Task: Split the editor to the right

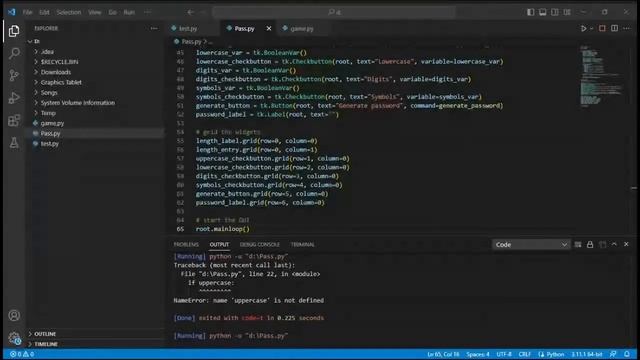Action: coord(614,28)
